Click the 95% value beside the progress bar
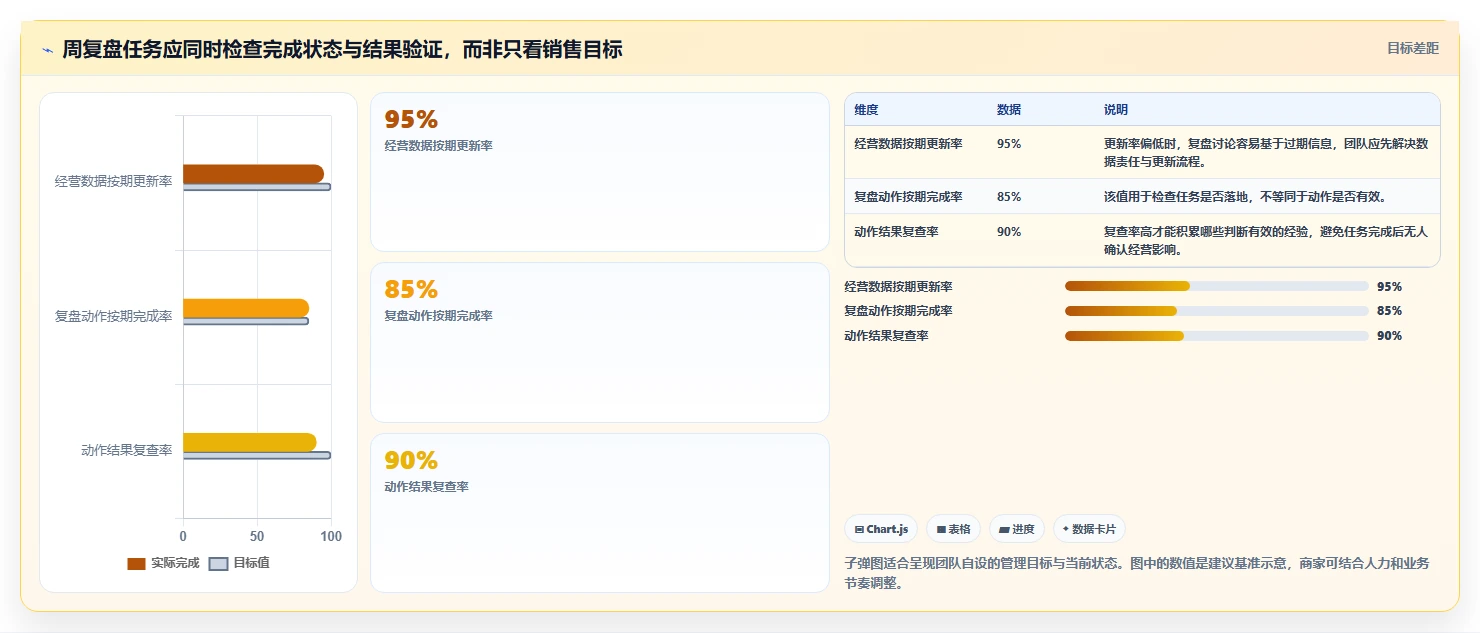Screen dimensions: 1480x633 click(1389, 286)
